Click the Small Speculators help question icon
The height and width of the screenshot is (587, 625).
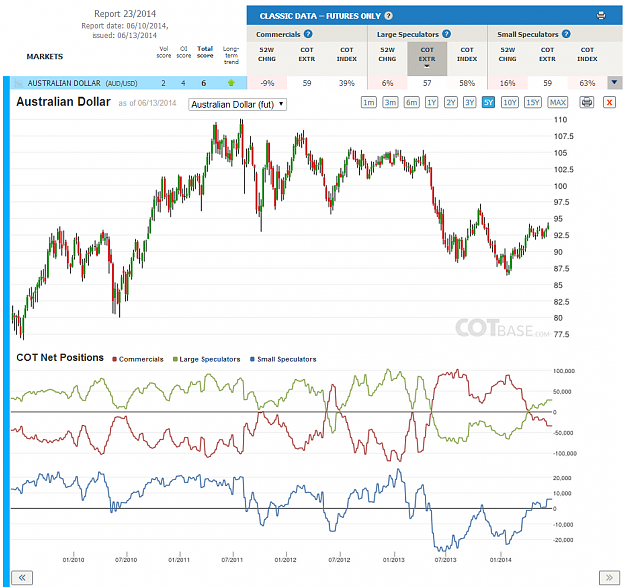click(x=566, y=34)
